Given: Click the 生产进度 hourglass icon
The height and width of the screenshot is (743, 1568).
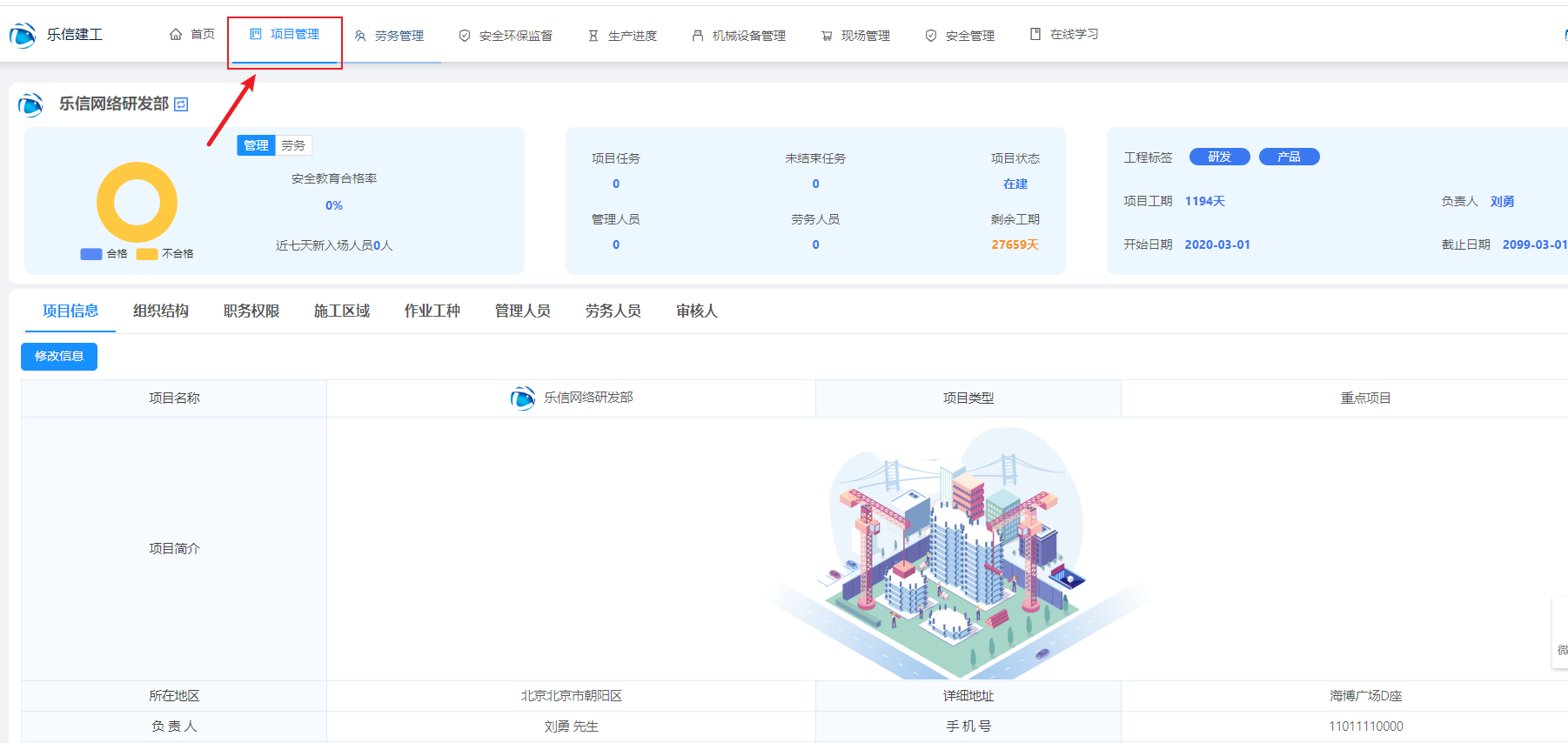Looking at the screenshot, I should pos(593,36).
